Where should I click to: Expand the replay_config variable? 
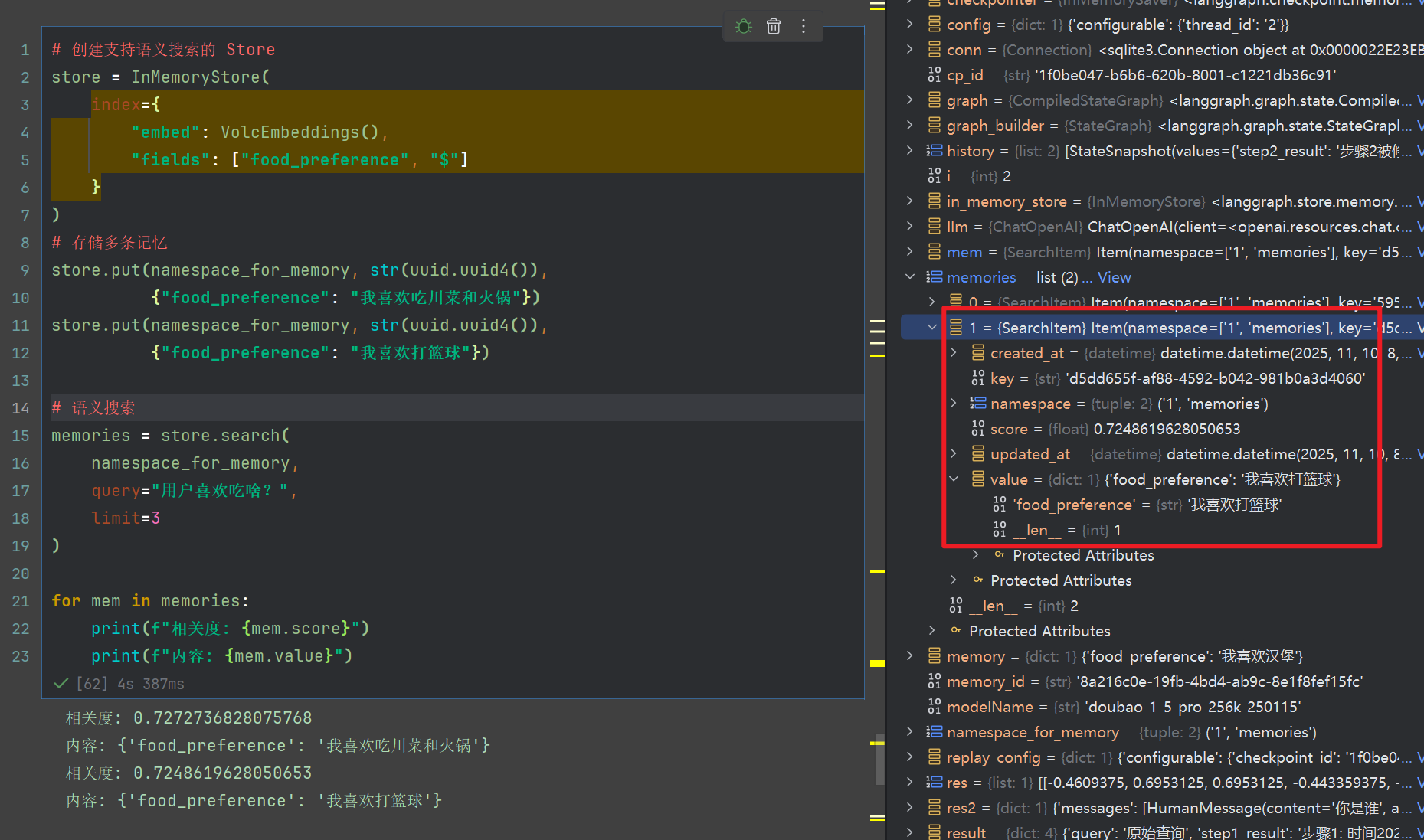click(909, 757)
